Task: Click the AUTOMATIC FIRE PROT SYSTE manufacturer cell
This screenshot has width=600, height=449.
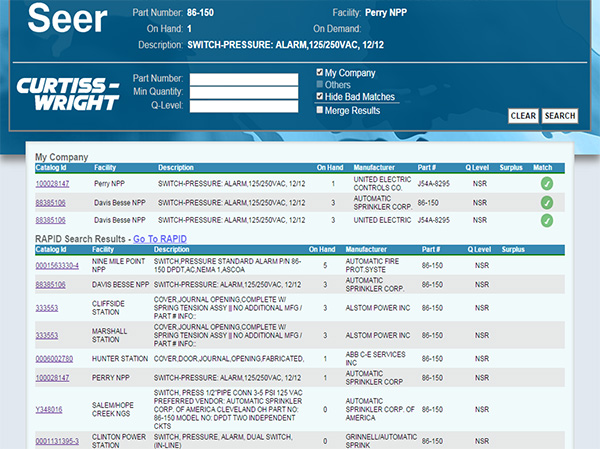Action: pyautogui.click(x=372, y=265)
